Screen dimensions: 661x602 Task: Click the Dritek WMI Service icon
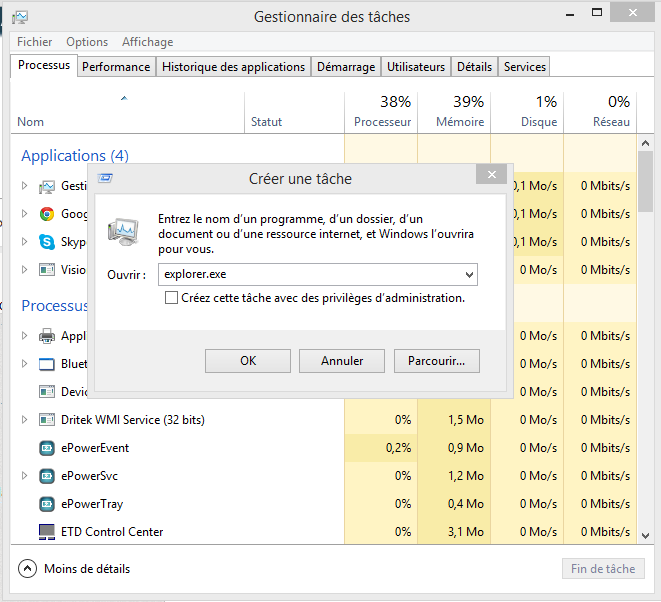pyautogui.click(x=47, y=420)
